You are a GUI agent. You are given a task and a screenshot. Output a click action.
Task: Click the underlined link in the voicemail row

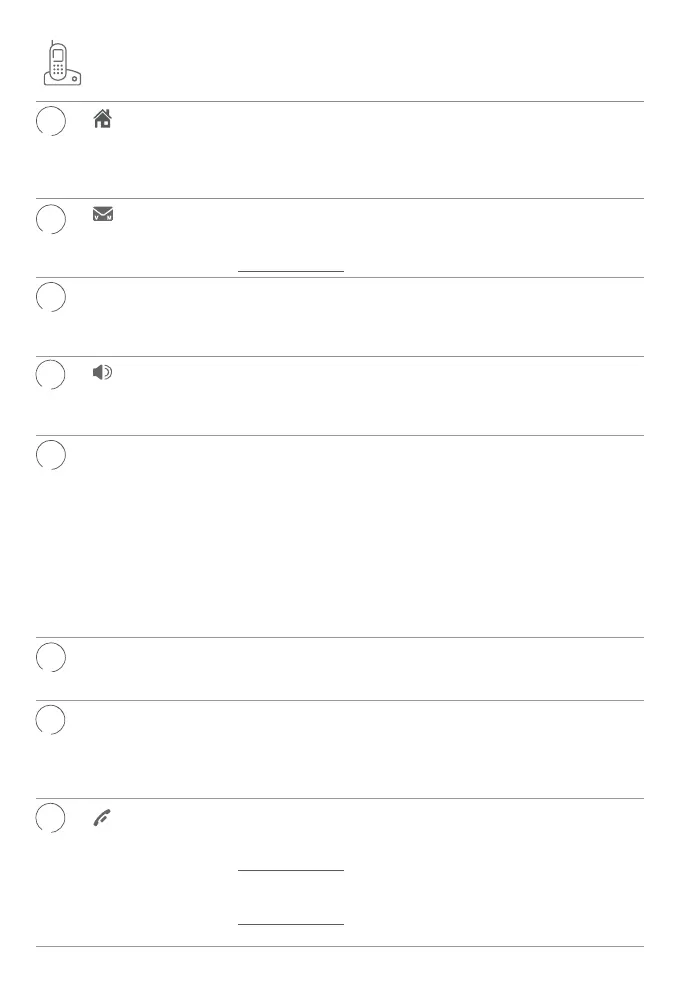291,268
